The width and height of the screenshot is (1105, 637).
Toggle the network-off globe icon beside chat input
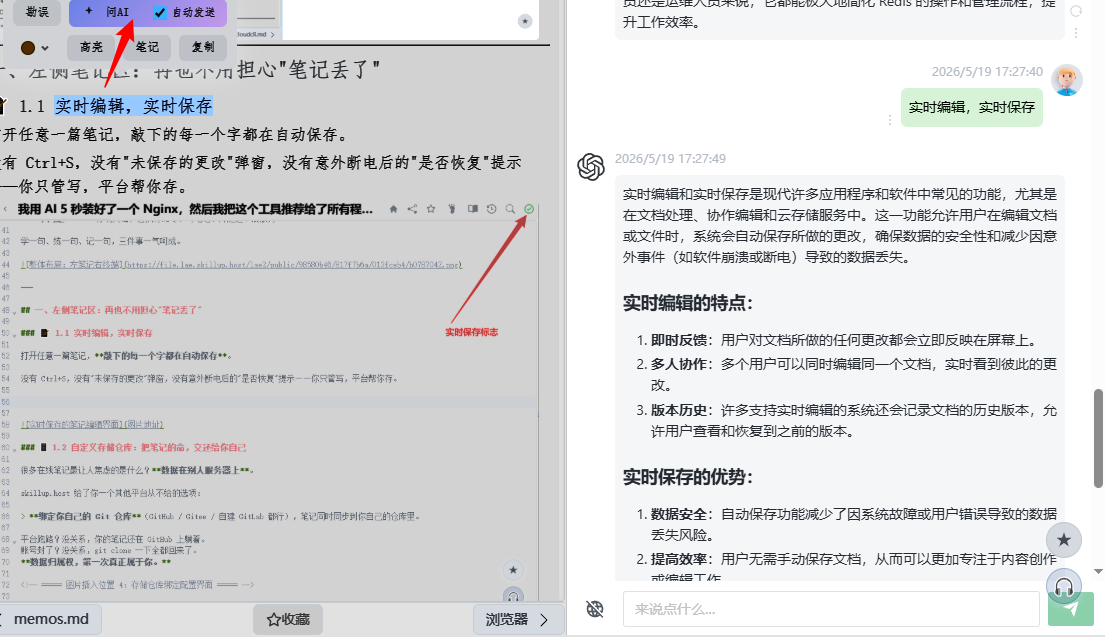(x=595, y=609)
